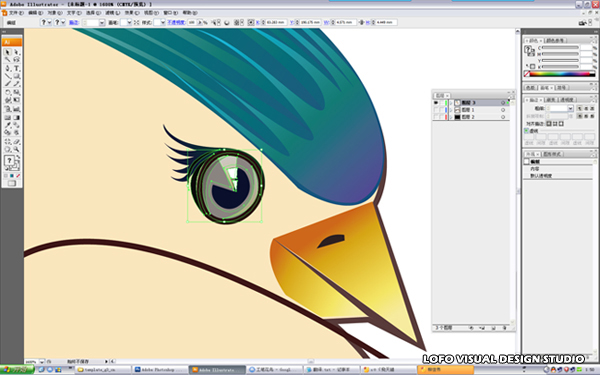Select the Lasso tool
Viewport: 600px width, 375px height.
click(x=16, y=60)
